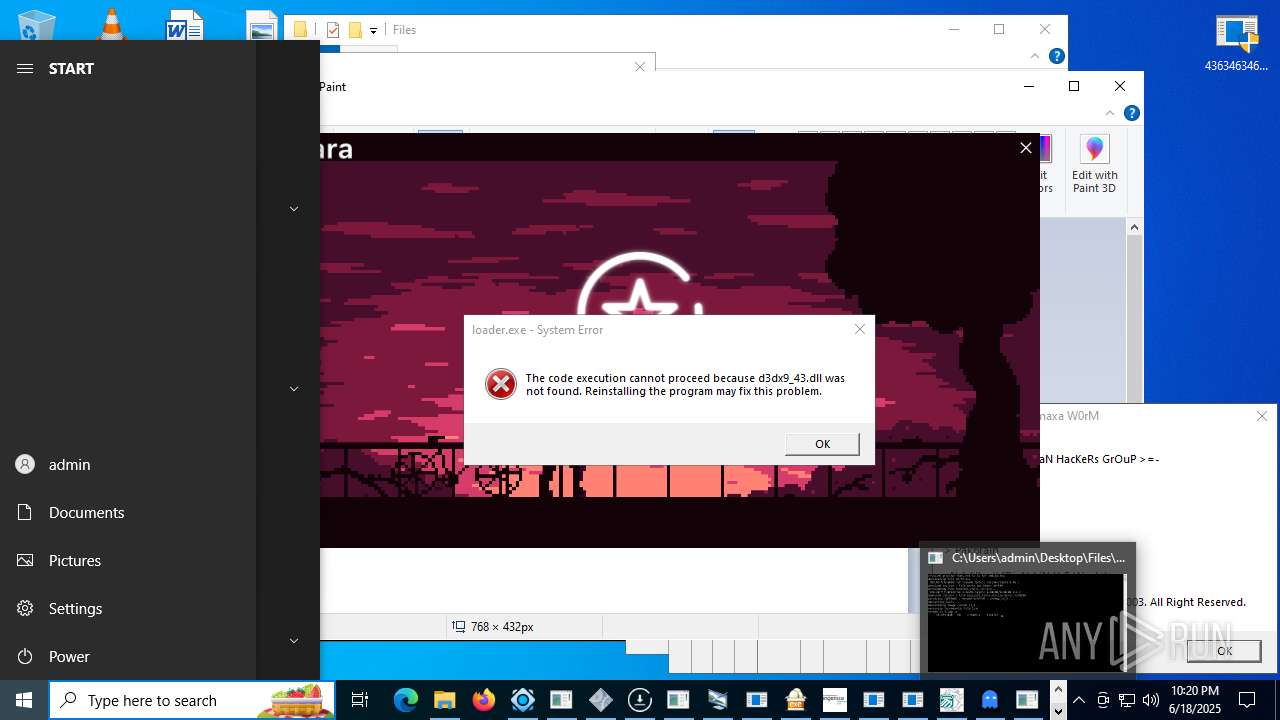1280x720 pixels.
Task: Open Pictures from the Start menu
Action: [128, 560]
